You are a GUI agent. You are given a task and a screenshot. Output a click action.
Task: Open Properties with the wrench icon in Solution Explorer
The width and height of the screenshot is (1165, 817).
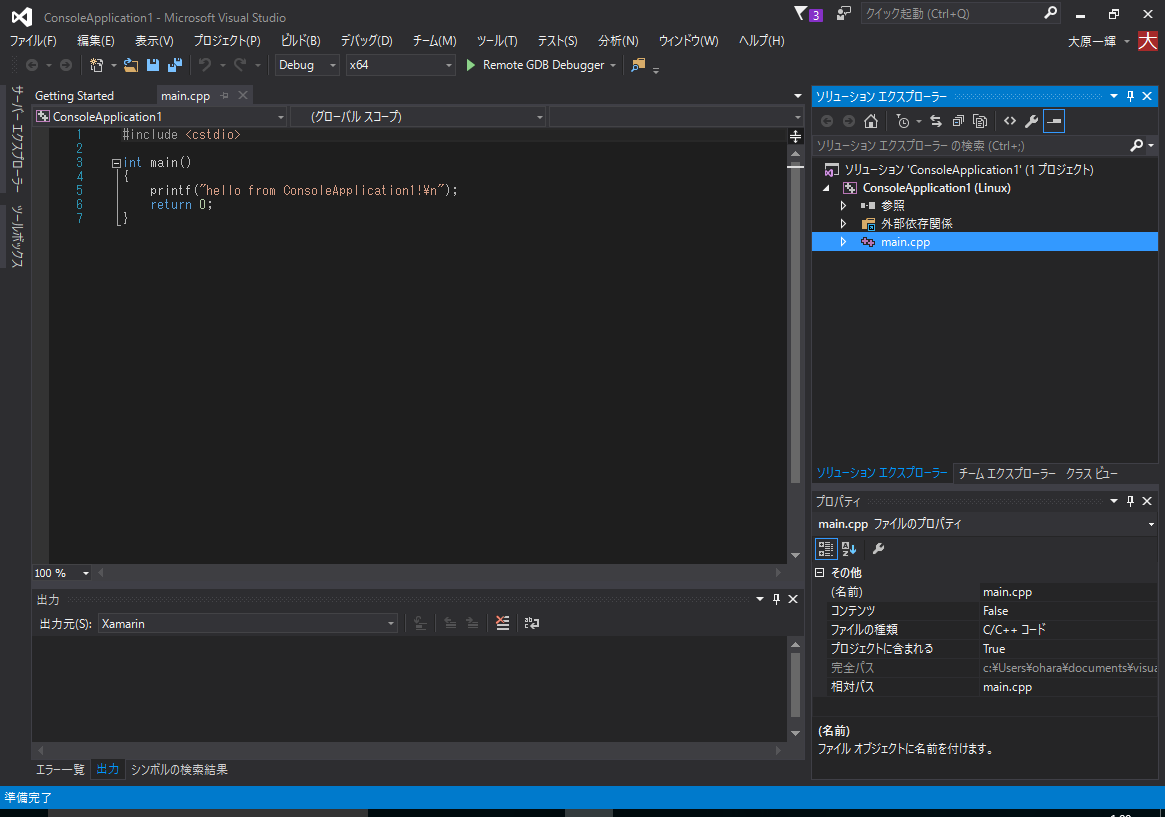pos(1031,121)
